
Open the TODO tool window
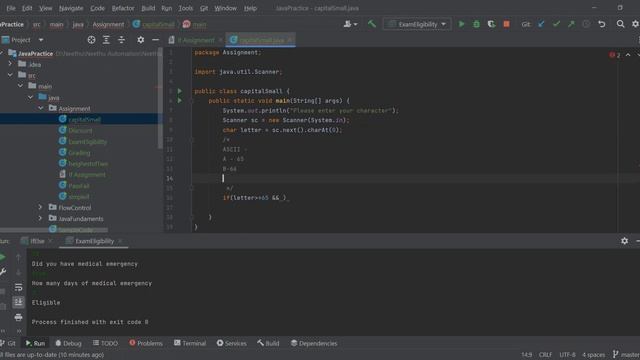(105, 343)
